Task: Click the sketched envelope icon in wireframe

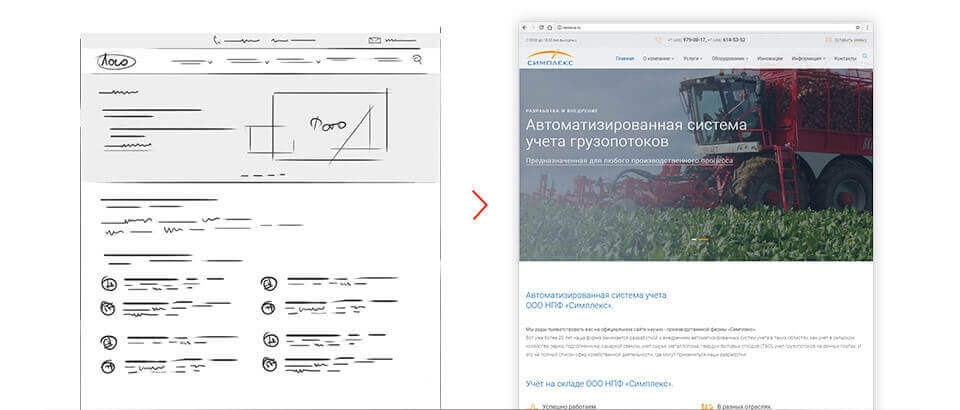Action: 375,40
